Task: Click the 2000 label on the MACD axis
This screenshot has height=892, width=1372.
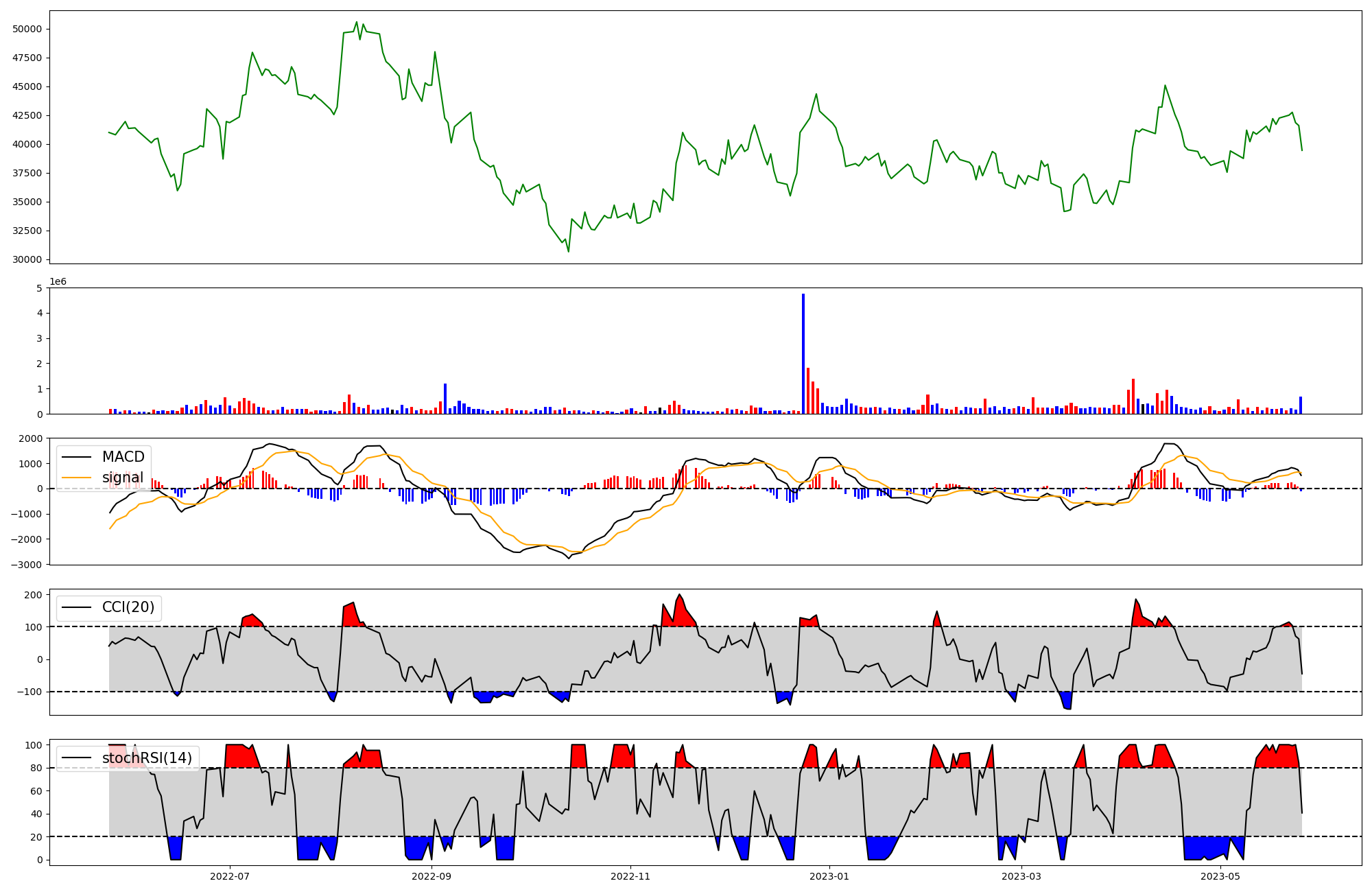Action: coord(32,438)
